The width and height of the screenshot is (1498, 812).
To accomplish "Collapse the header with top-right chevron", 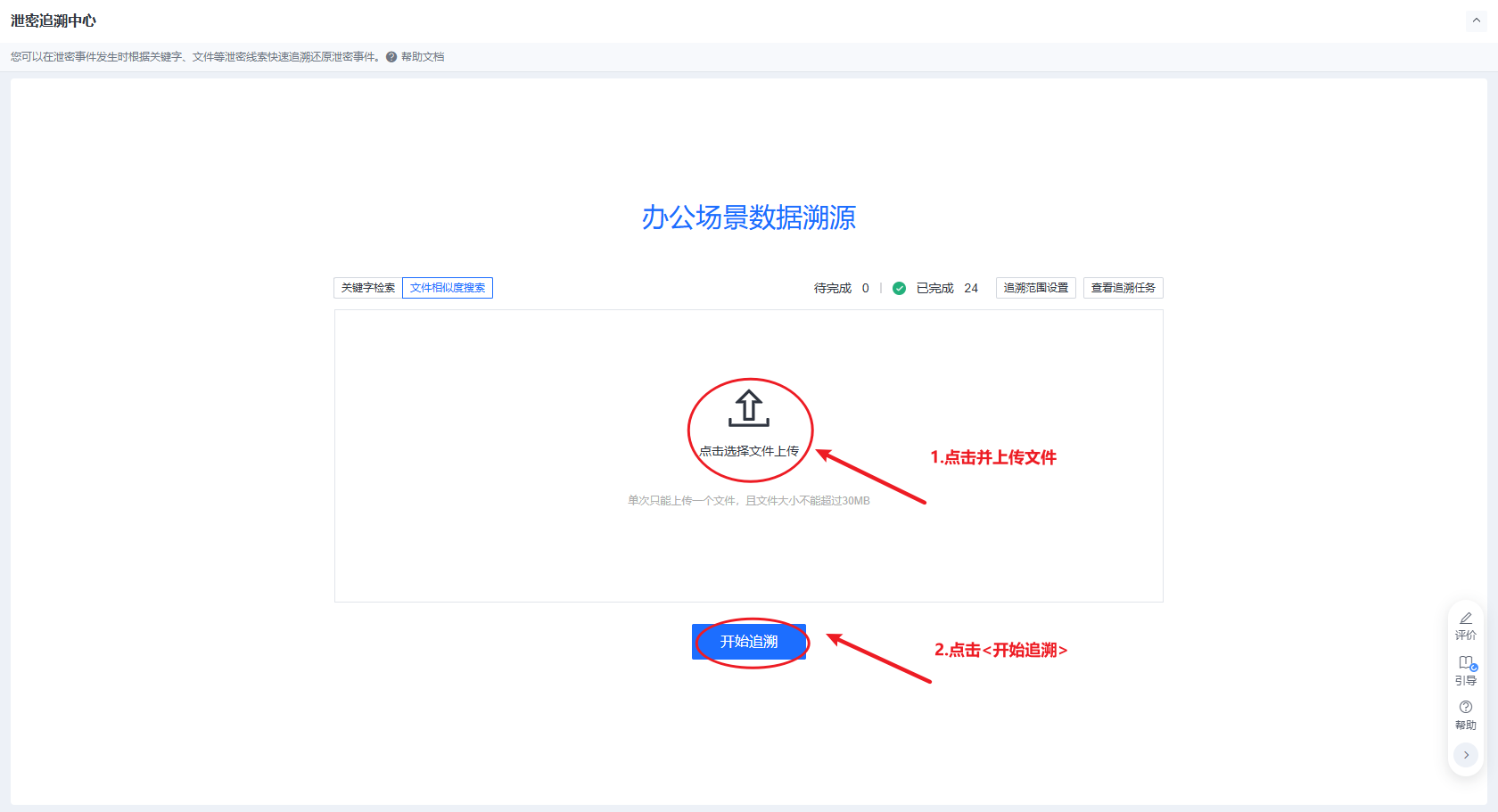I will 1476,21.
